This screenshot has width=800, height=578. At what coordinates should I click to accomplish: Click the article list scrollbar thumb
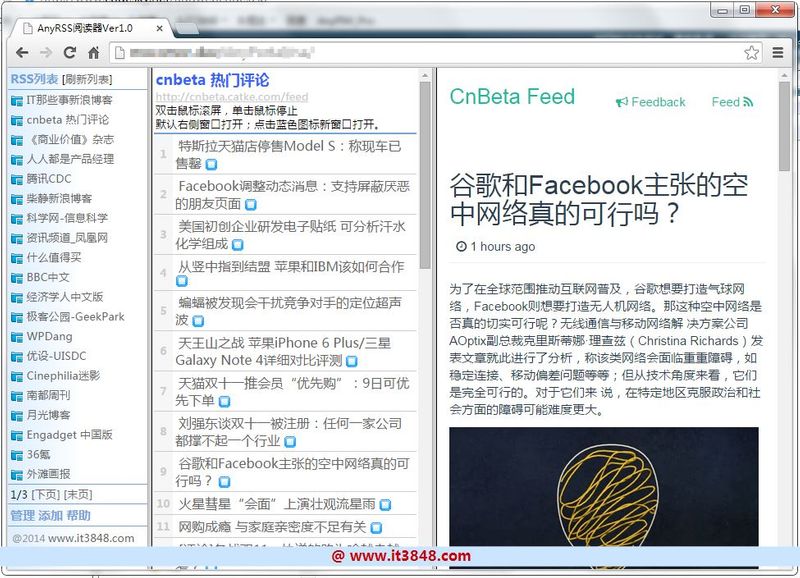(x=424, y=175)
